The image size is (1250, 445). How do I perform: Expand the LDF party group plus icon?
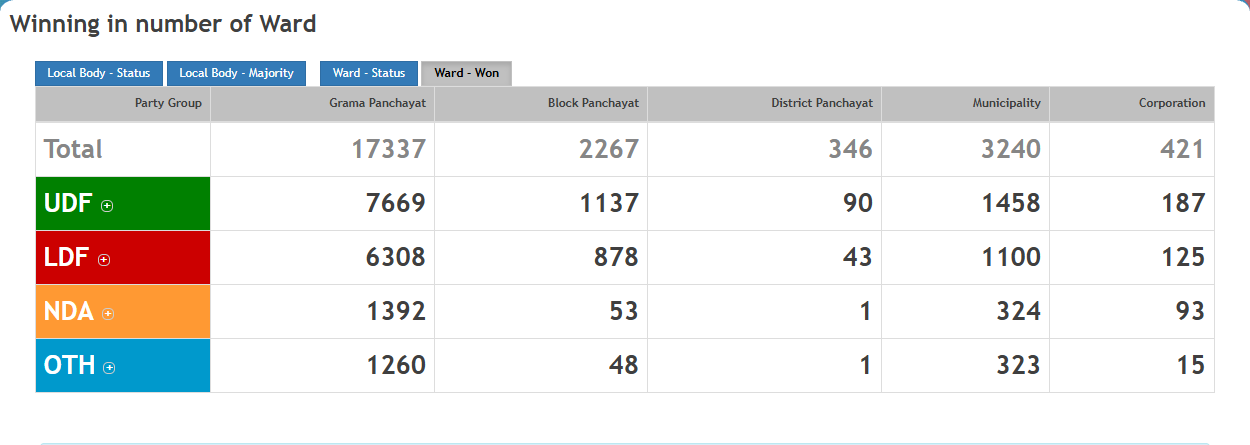[104, 260]
